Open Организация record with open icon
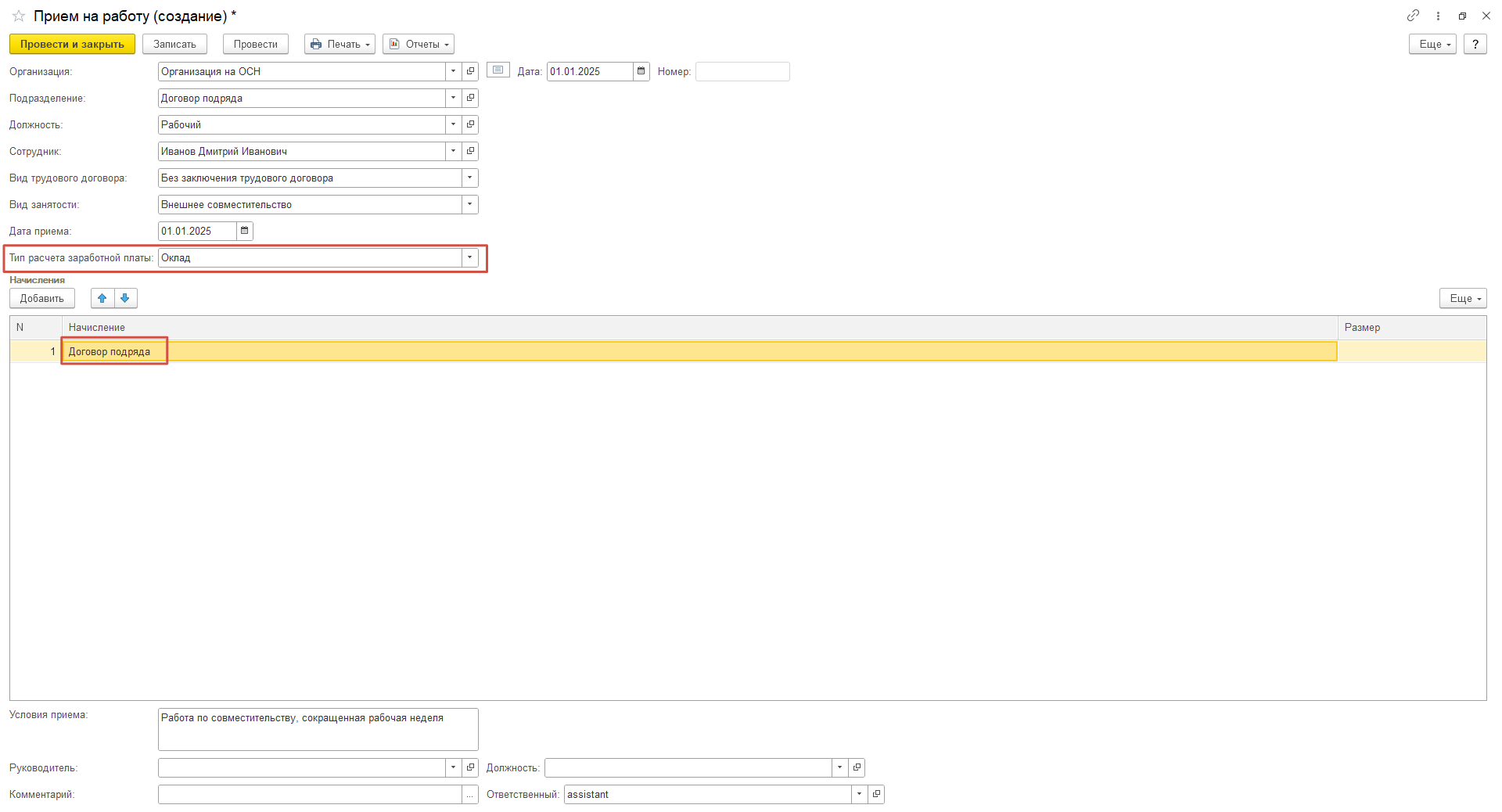1502x812 pixels. point(470,71)
